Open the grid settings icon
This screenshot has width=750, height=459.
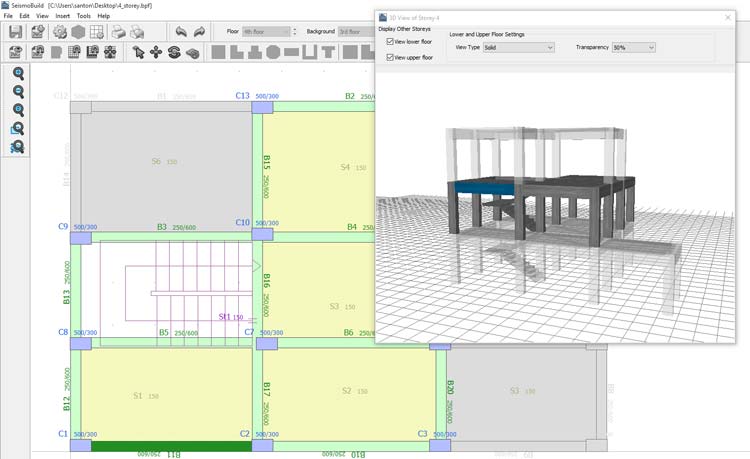97,32
